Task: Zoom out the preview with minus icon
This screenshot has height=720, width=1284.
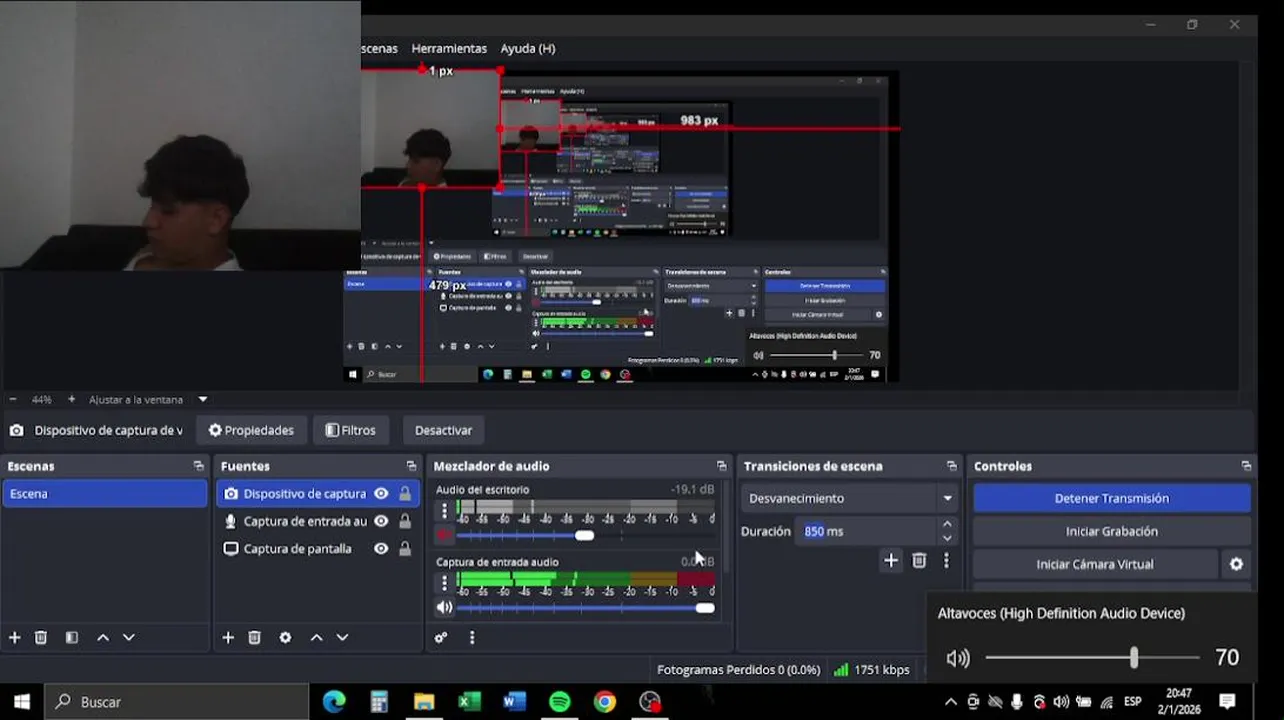Action: [x=12, y=399]
